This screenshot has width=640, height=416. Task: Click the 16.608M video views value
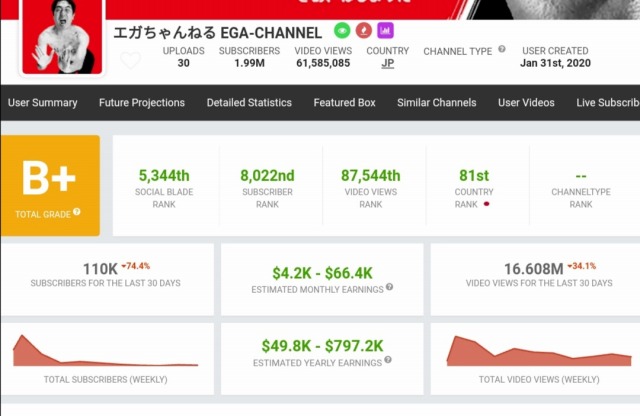point(534,269)
